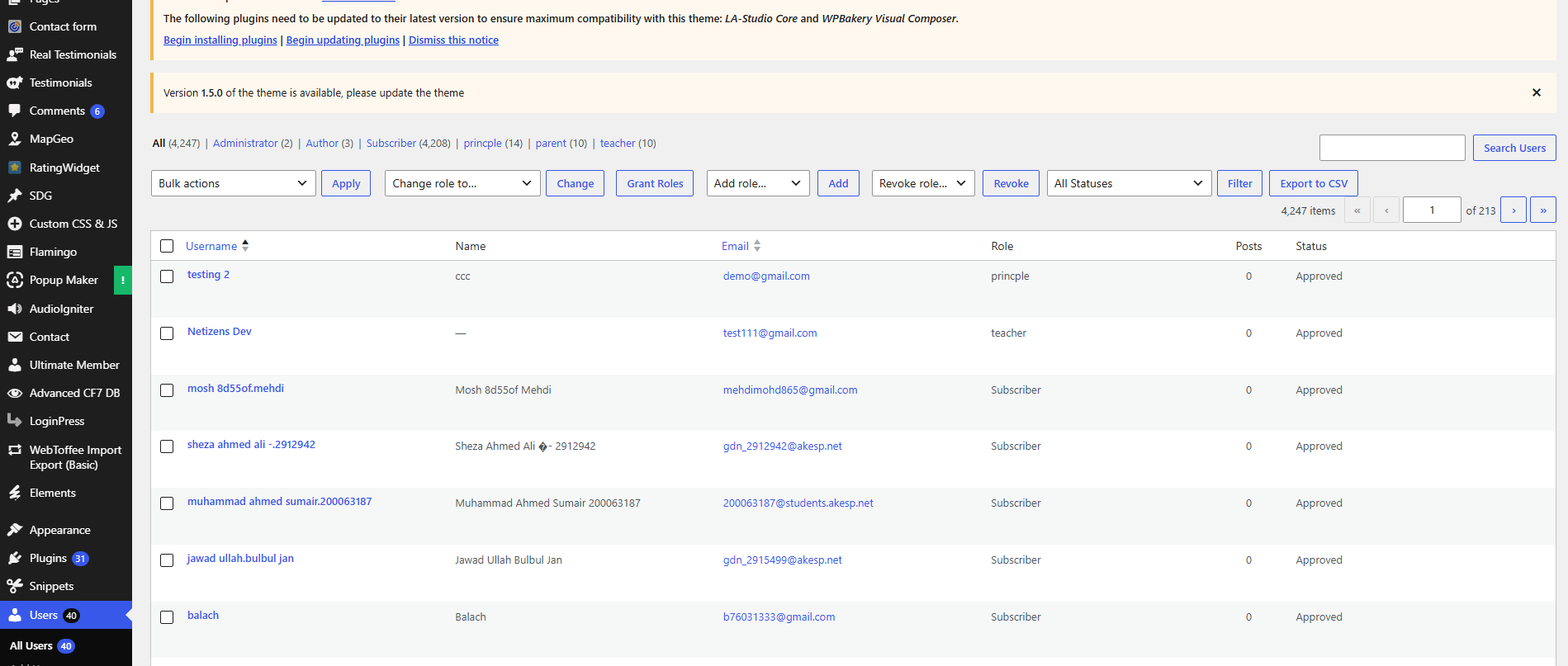The width and height of the screenshot is (1568, 666).
Task: Click Begin updating plugins link
Action: click(x=343, y=40)
